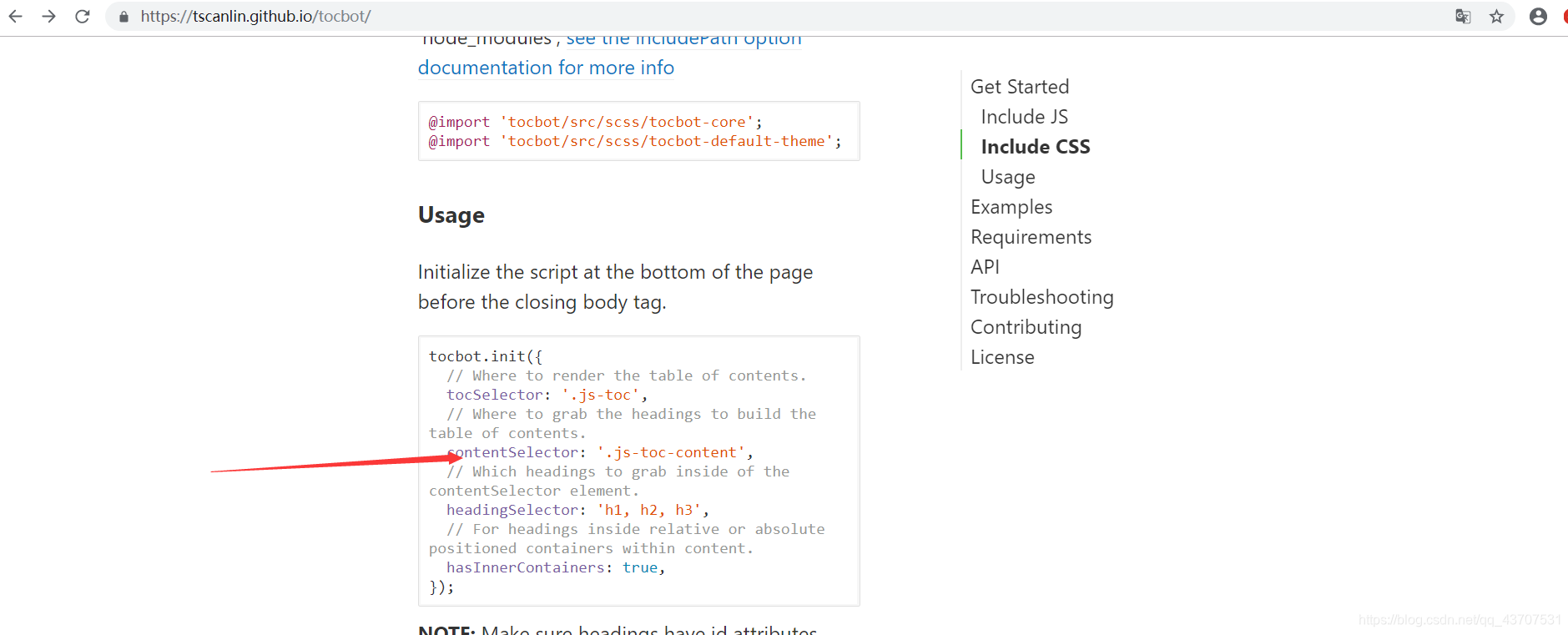Image resolution: width=1568 pixels, height=635 pixels.
Task: Click the 'tocbot.init({' code line
Action: 486,356
